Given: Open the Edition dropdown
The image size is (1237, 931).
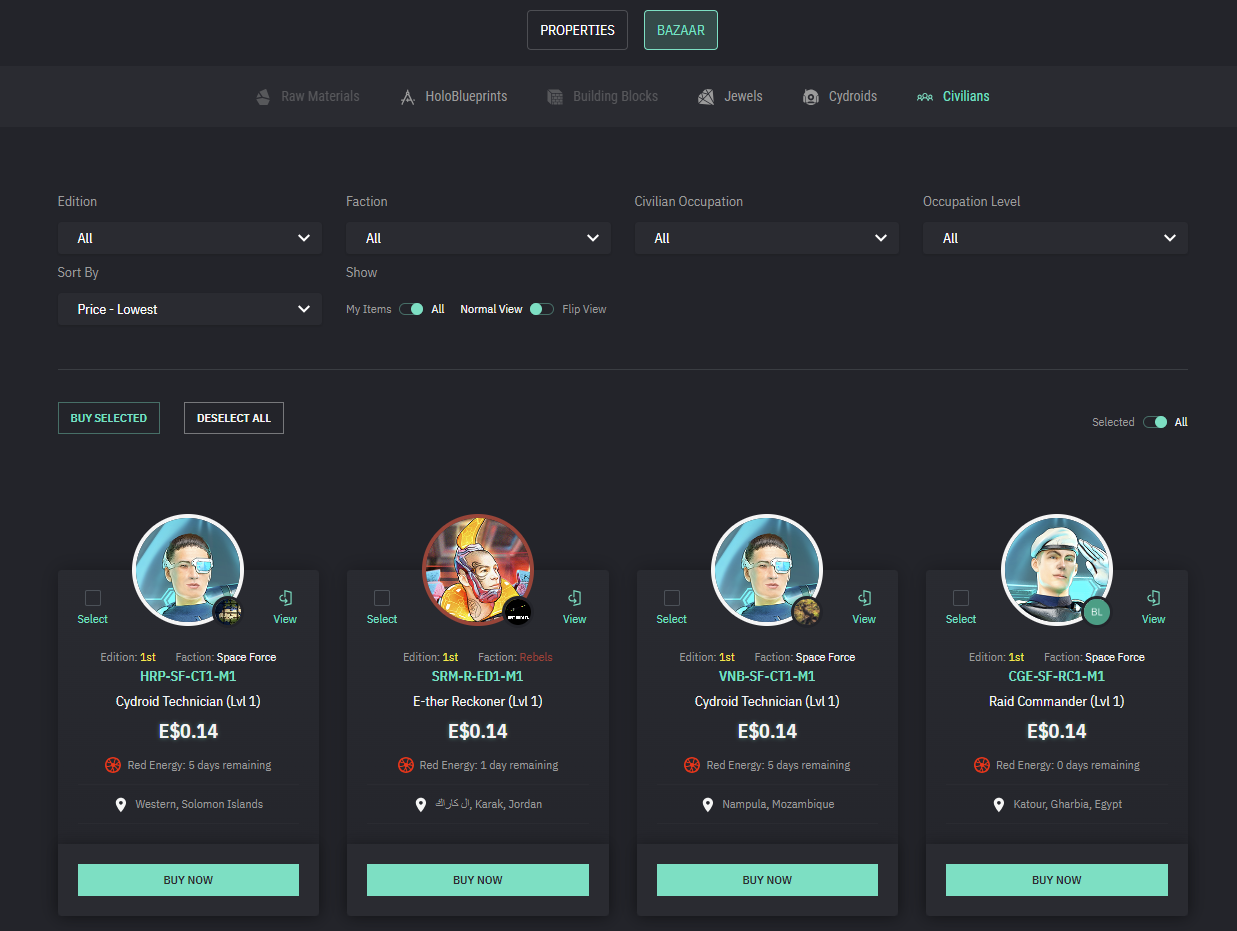Looking at the screenshot, I should [190, 238].
